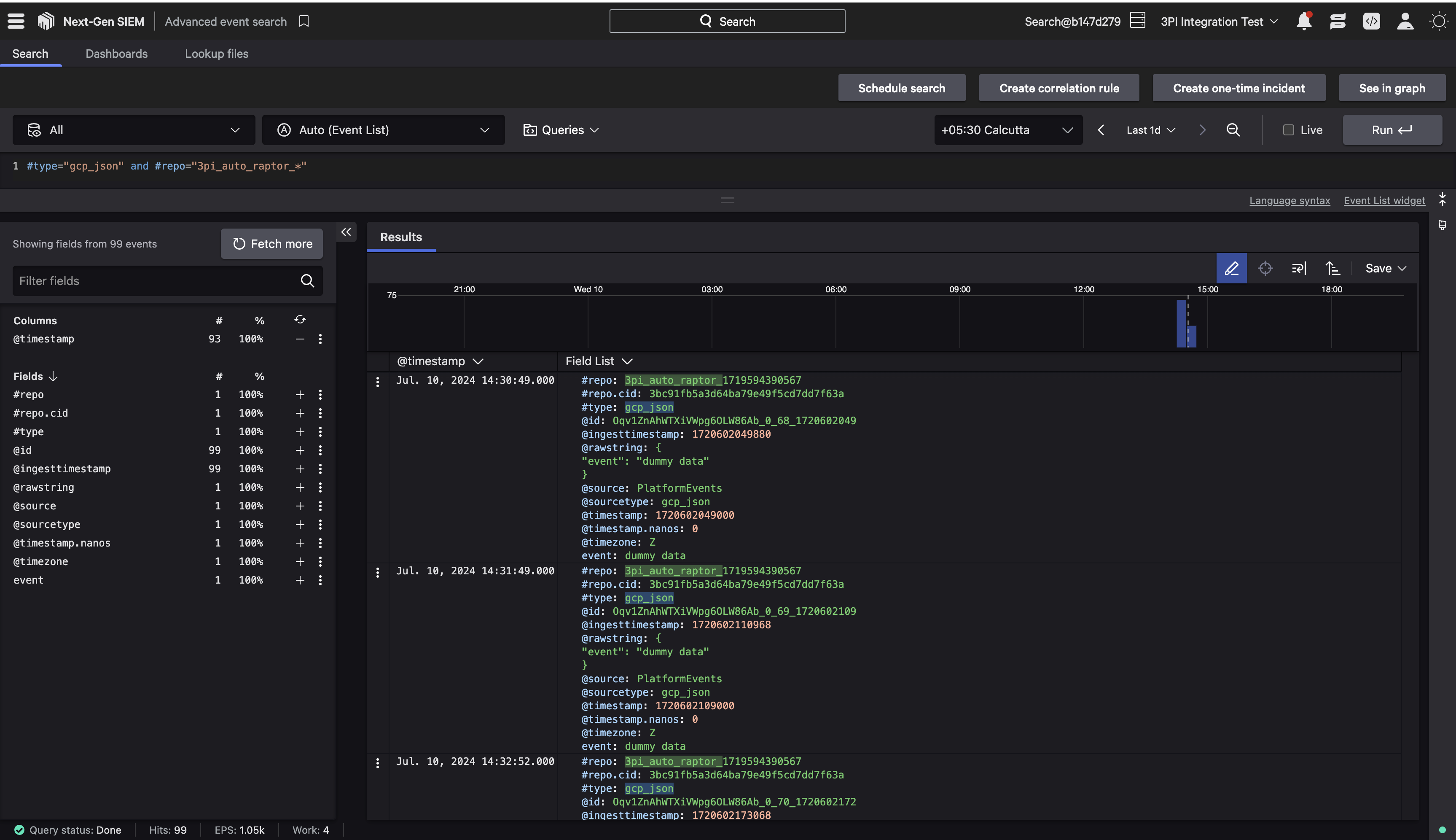This screenshot has height=840, width=1456.
Task: Select the crosshair targeting tool above the timeline
Action: [x=1265, y=268]
